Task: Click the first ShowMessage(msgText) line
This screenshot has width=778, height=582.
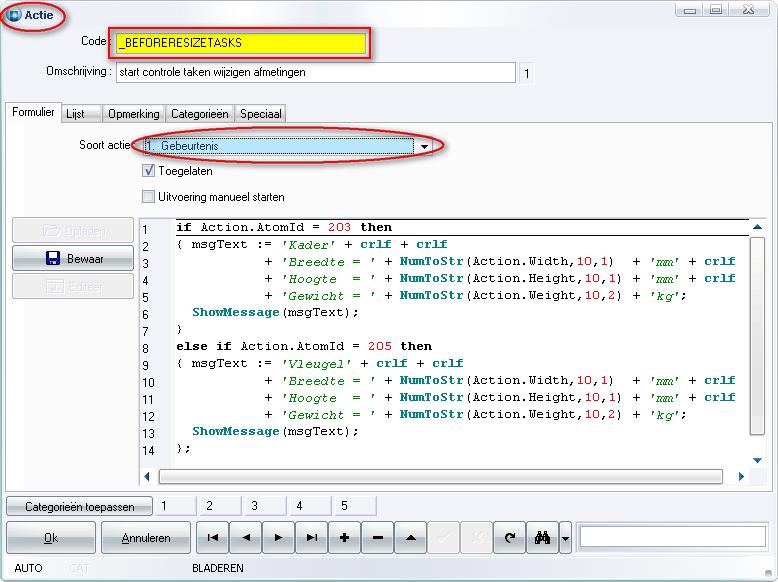Action: pyautogui.click(x=275, y=313)
